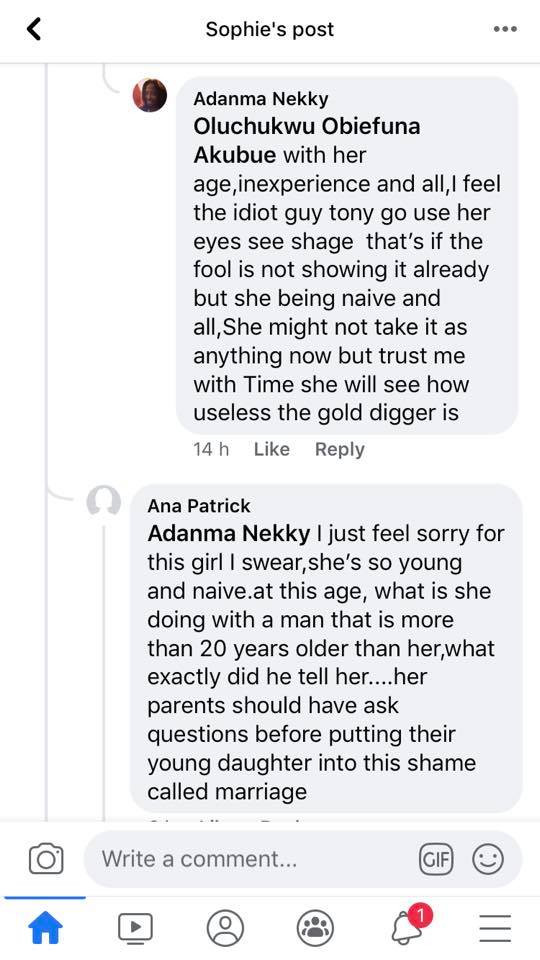The width and height of the screenshot is (540, 960).
Task: Tap the Adanma Nekky commenter name
Action: pos(261,99)
